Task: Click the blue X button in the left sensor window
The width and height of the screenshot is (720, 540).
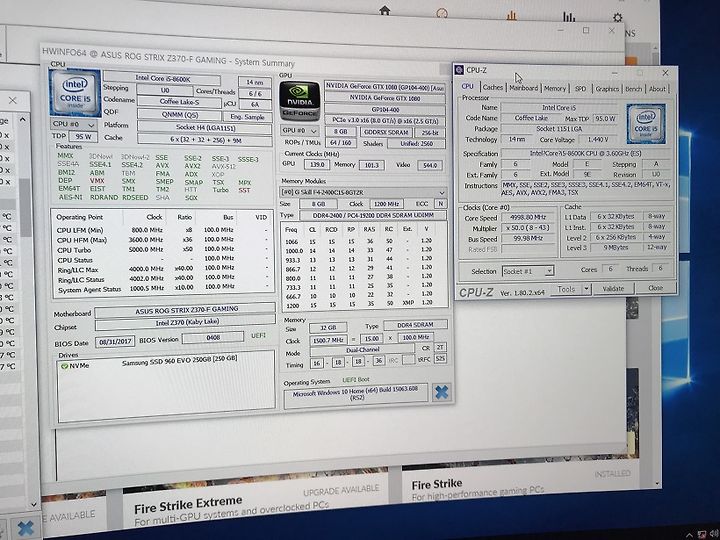Action: pyautogui.click(x=25, y=529)
